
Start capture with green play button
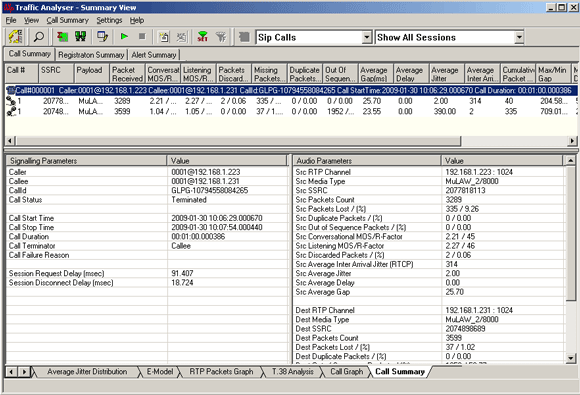124,36
